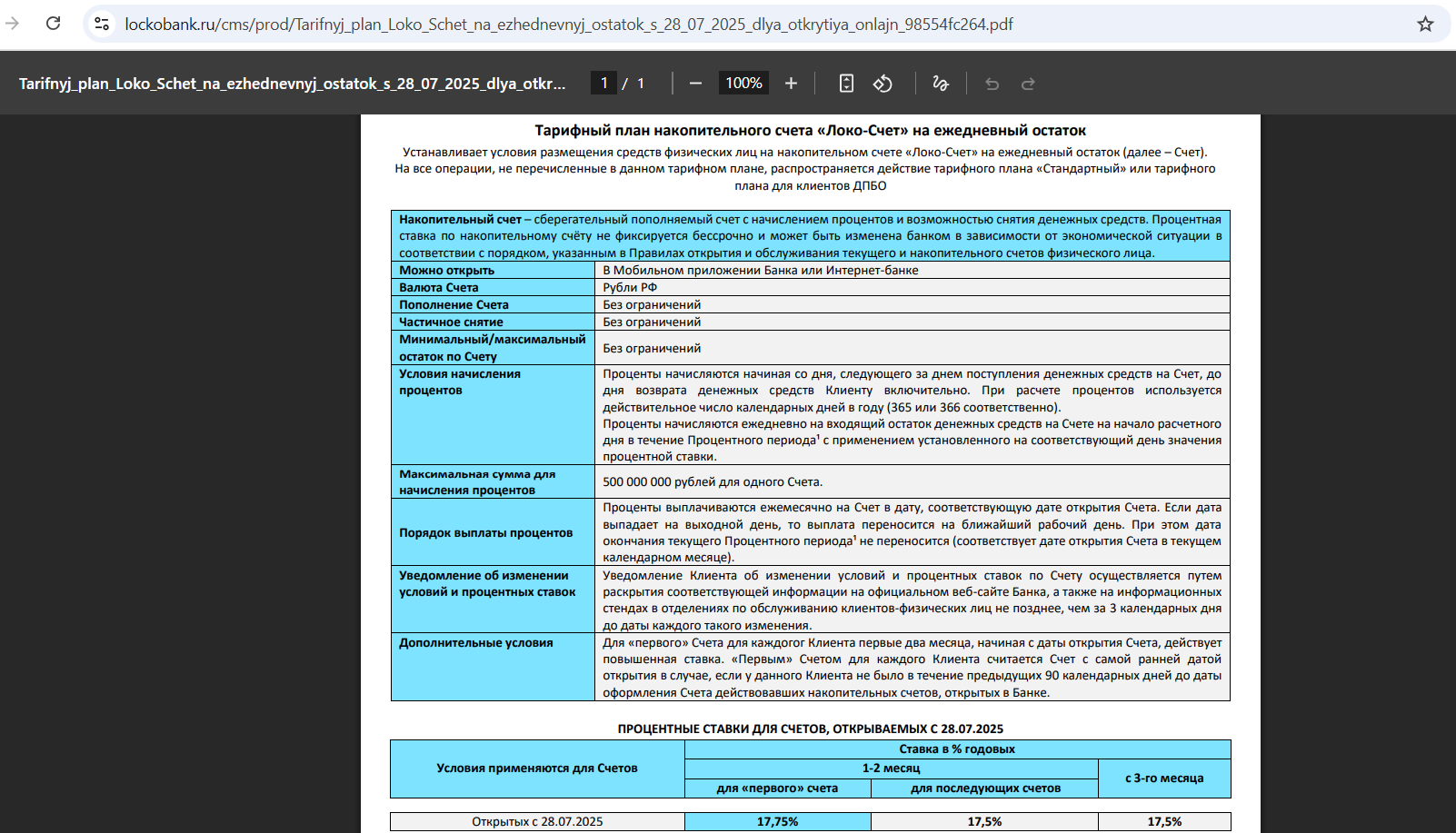Click the 100% zoom level field

point(743,83)
